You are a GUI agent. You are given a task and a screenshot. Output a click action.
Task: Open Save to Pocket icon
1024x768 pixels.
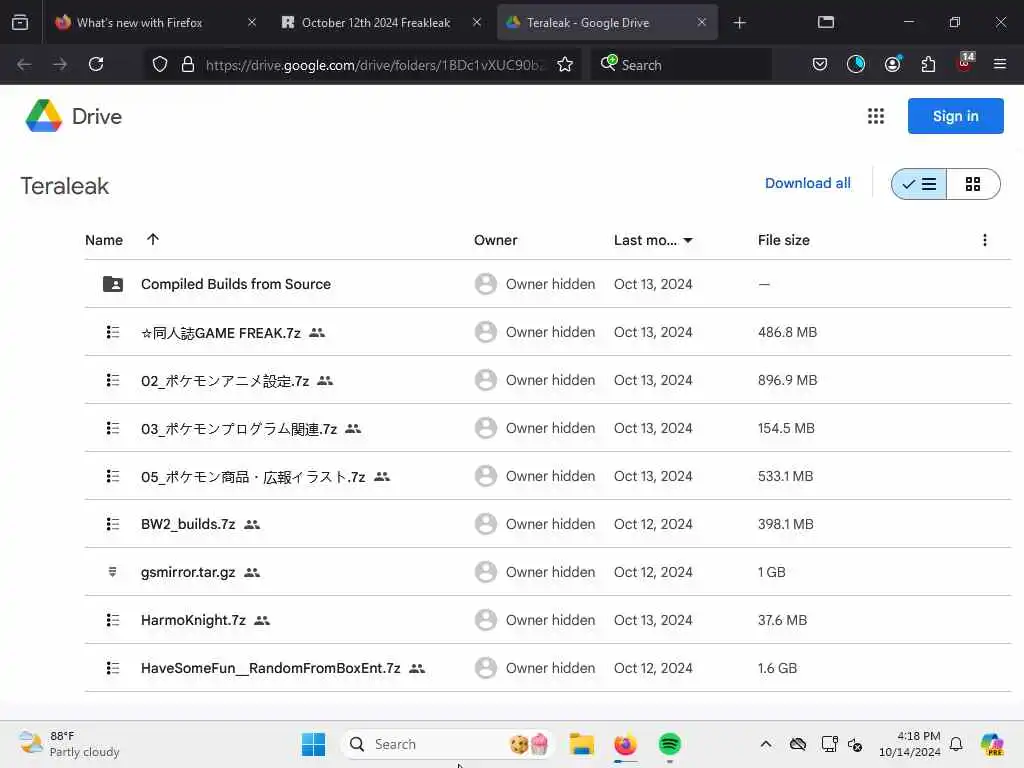(x=820, y=64)
